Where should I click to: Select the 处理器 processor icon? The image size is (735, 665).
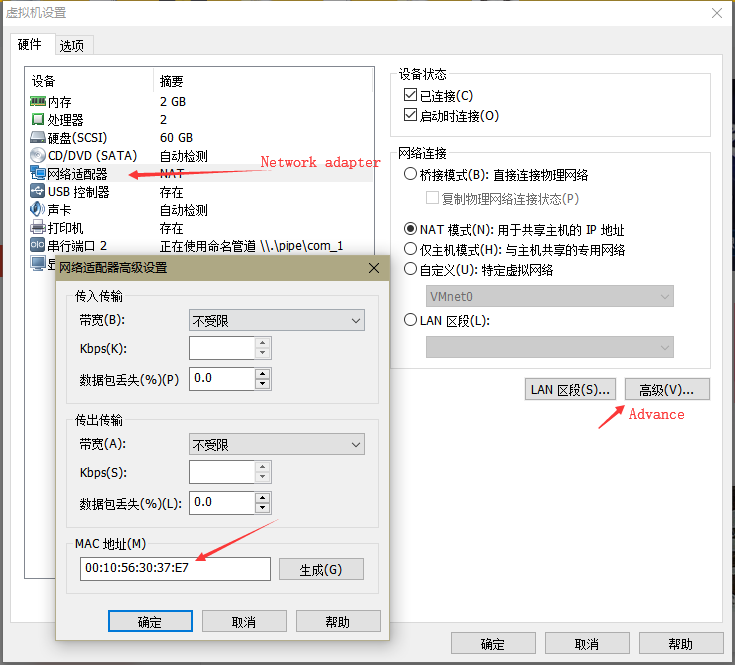click(38, 120)
